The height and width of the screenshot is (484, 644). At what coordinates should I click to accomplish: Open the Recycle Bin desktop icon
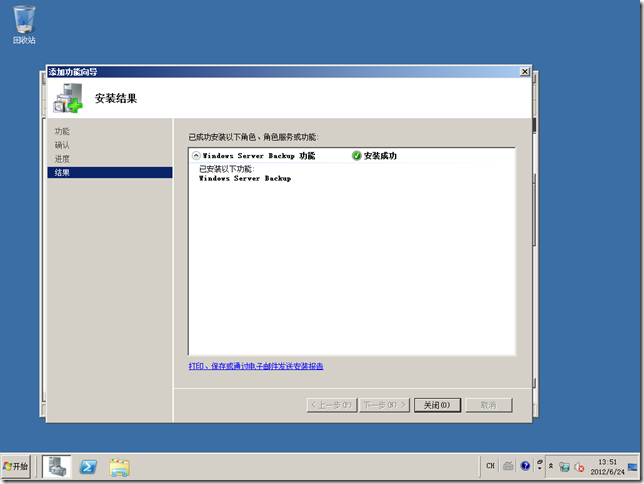(x=24, y=25)
